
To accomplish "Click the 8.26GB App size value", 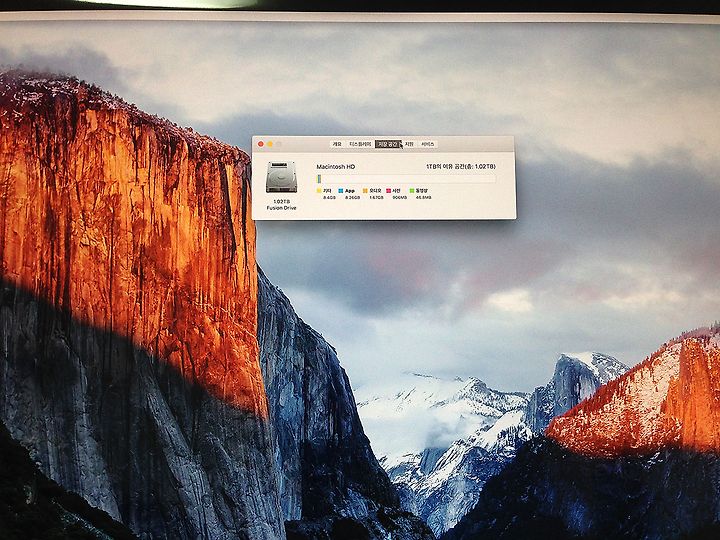I will [353, 198].
